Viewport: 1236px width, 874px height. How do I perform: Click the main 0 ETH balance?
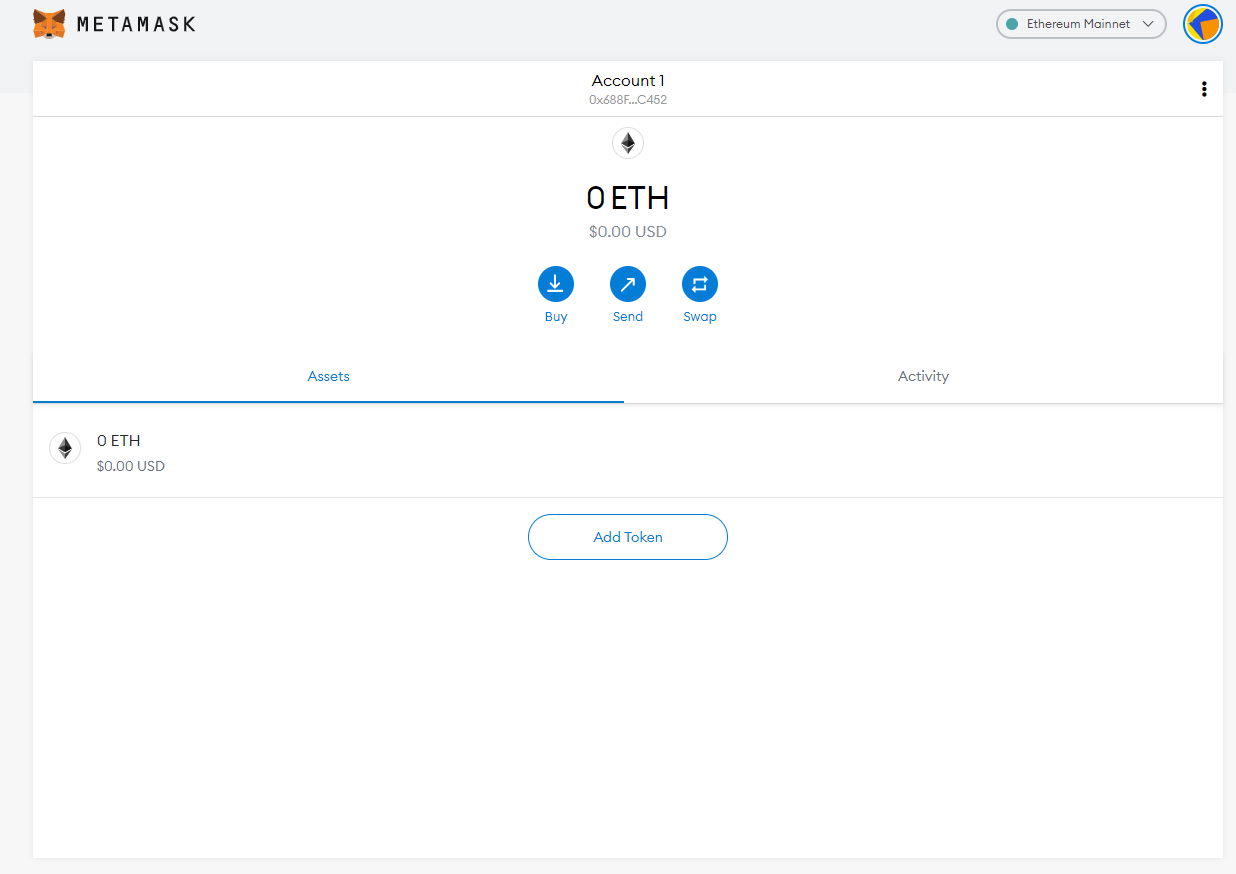click(x=628, y=198)
